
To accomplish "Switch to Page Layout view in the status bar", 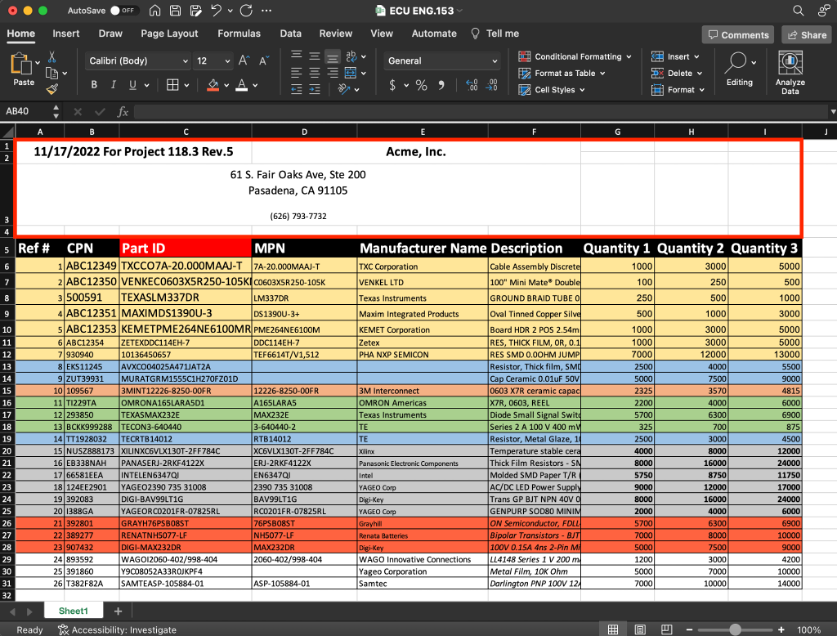I will coord(640,629).
